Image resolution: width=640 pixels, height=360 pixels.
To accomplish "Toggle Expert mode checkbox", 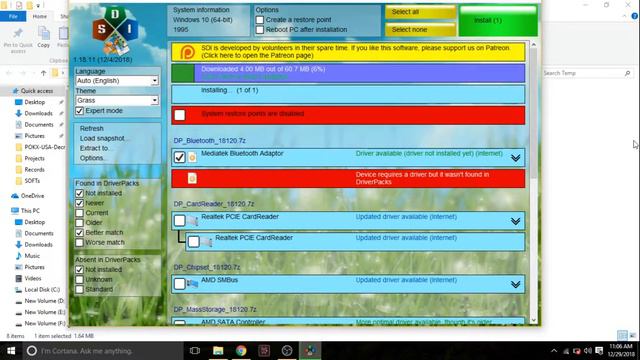I will click(80, 111).
